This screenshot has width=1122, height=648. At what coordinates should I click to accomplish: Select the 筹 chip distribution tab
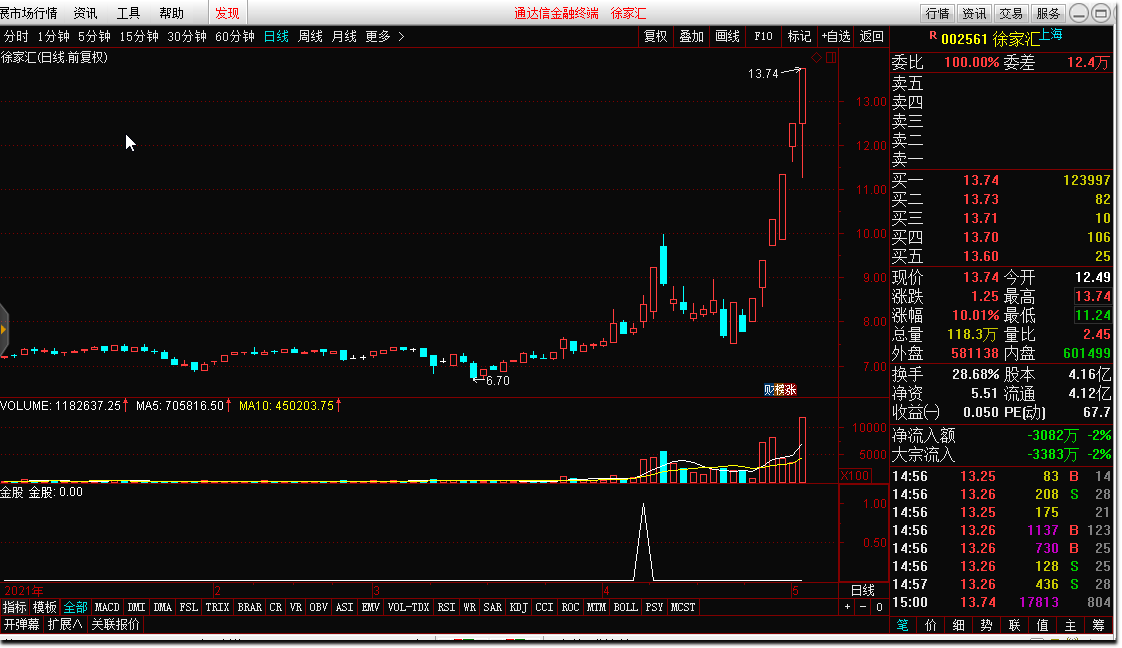coord(1098,626)
